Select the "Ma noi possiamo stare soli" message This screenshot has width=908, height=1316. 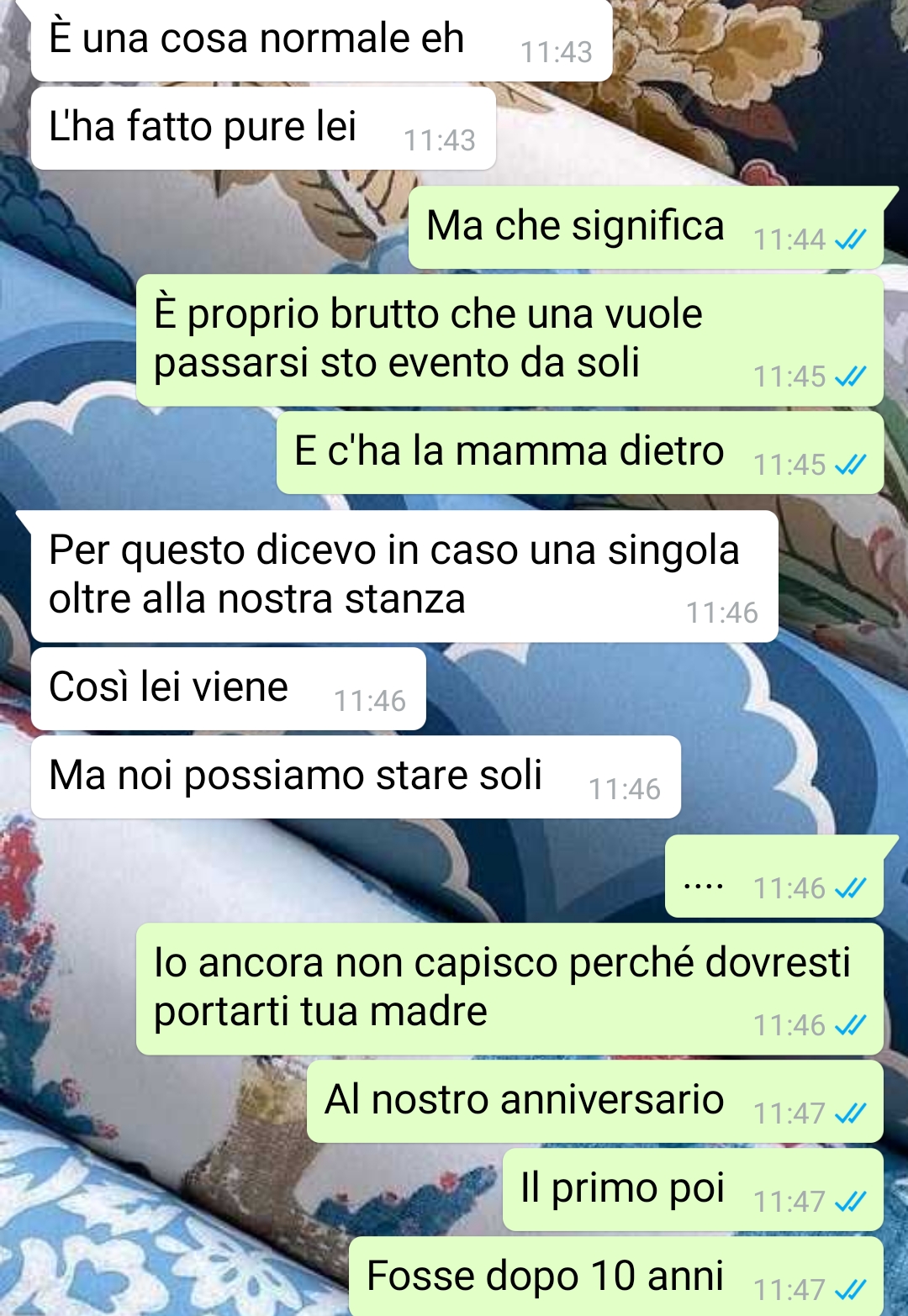click(x=356, y=777)
